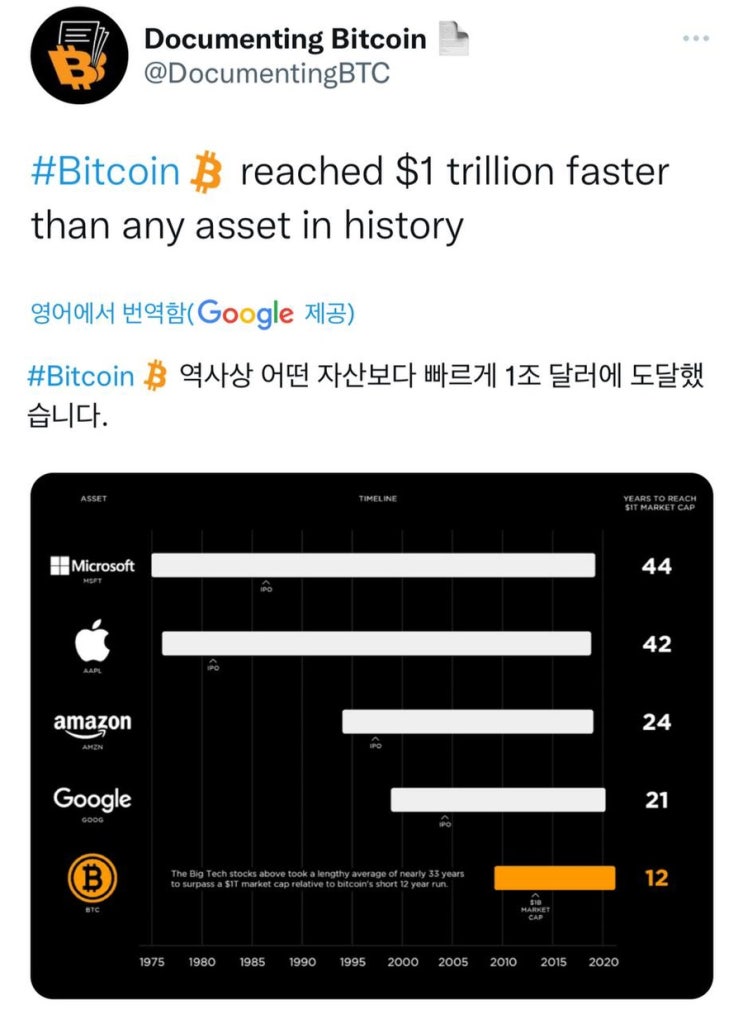
Task: Open the tweet's three-dot more menu
Action: click(695, 38)
